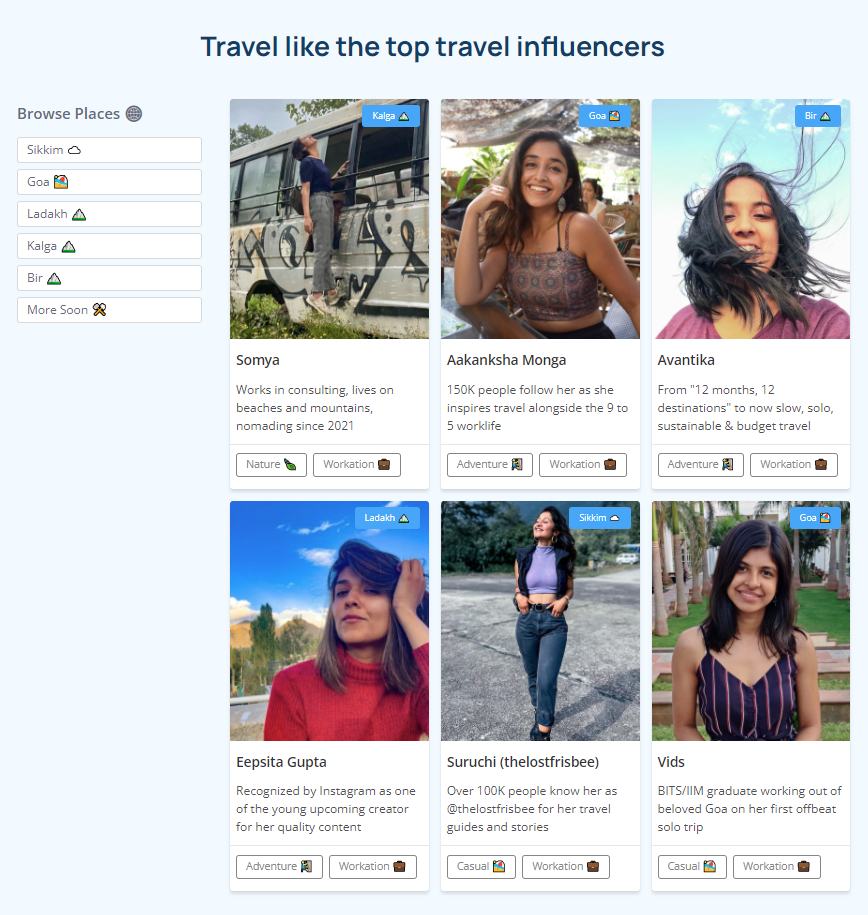Select Ladakh from the Browse Places list
The width and height of the screenshot is (868, 915).
pos(109,213)
